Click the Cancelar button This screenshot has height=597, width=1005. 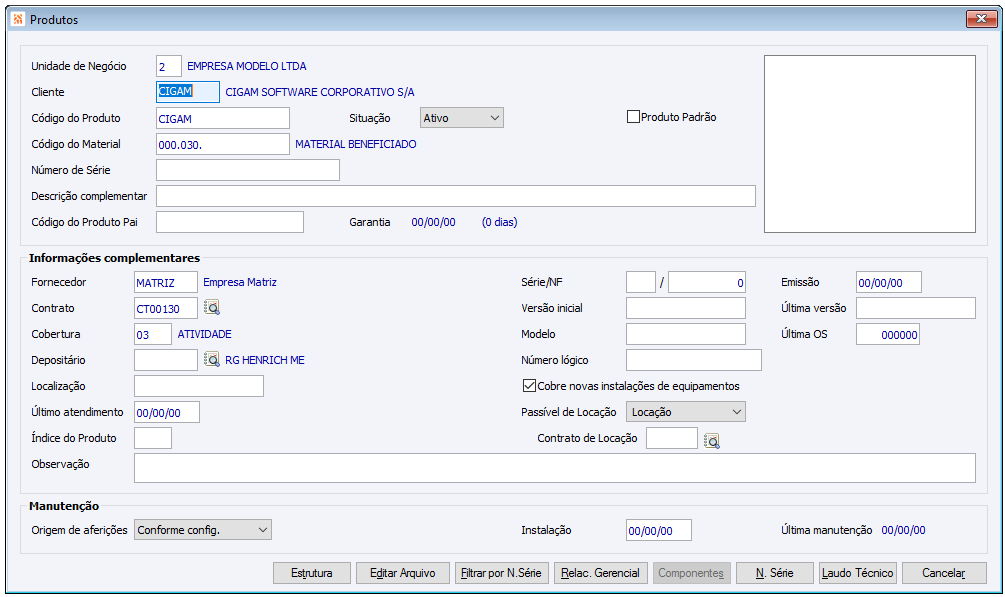tap(944, 573)
